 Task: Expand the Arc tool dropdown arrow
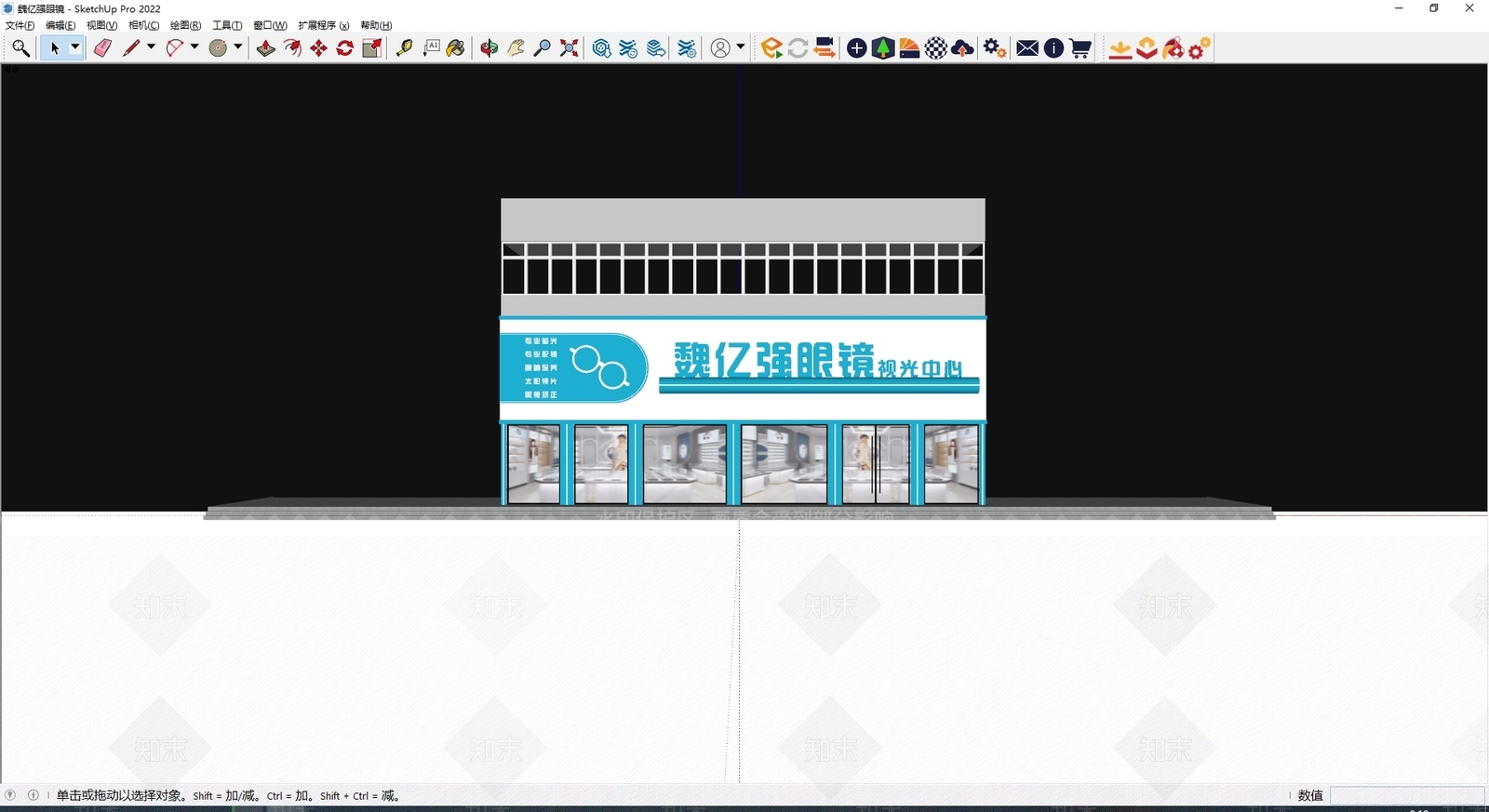click(195, 47)
